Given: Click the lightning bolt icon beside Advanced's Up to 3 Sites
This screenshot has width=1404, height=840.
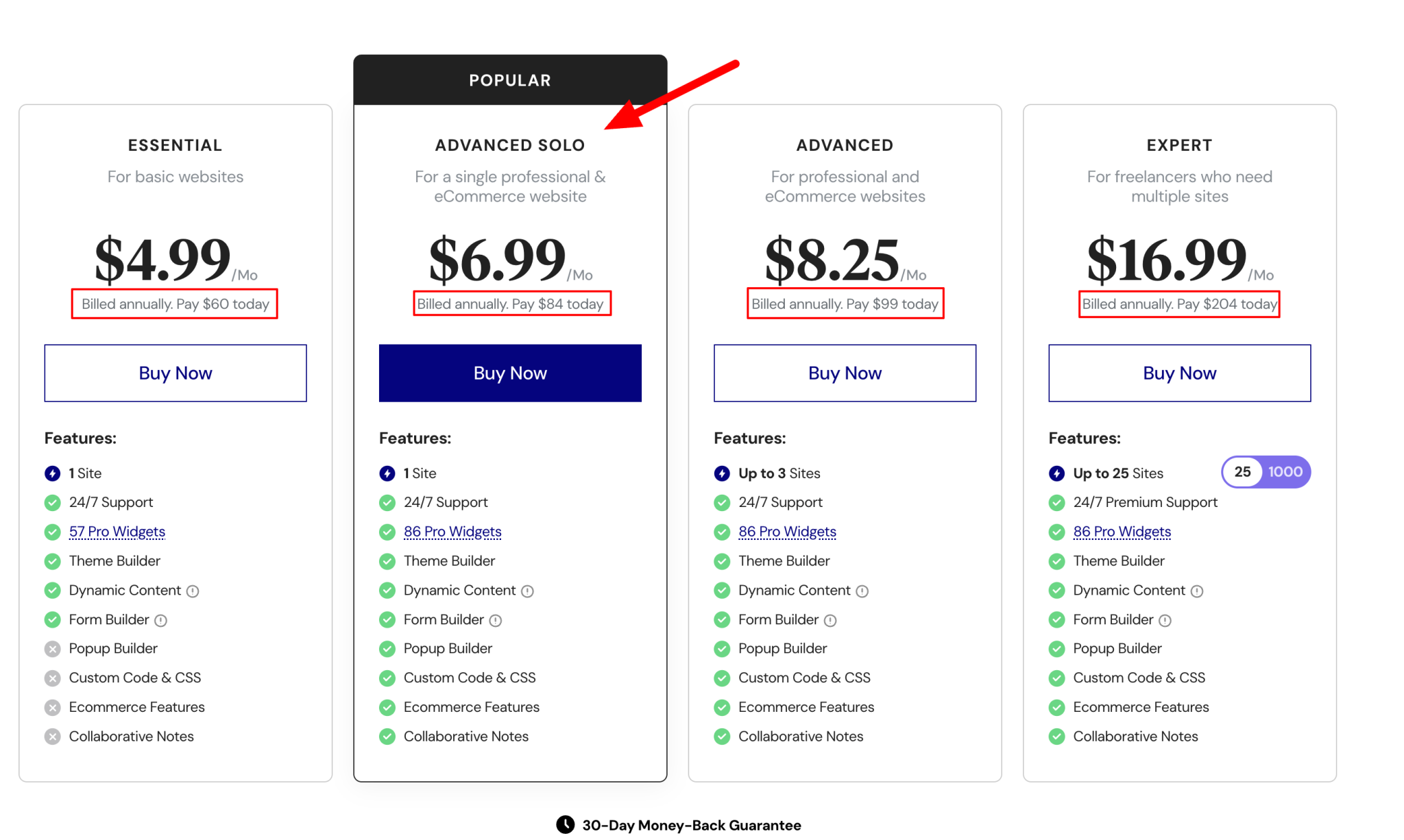Looking at the screenshot, I should click(722, 473).
